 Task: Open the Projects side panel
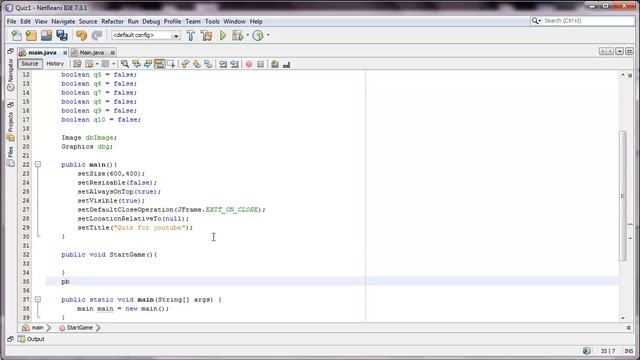(11, 126)
